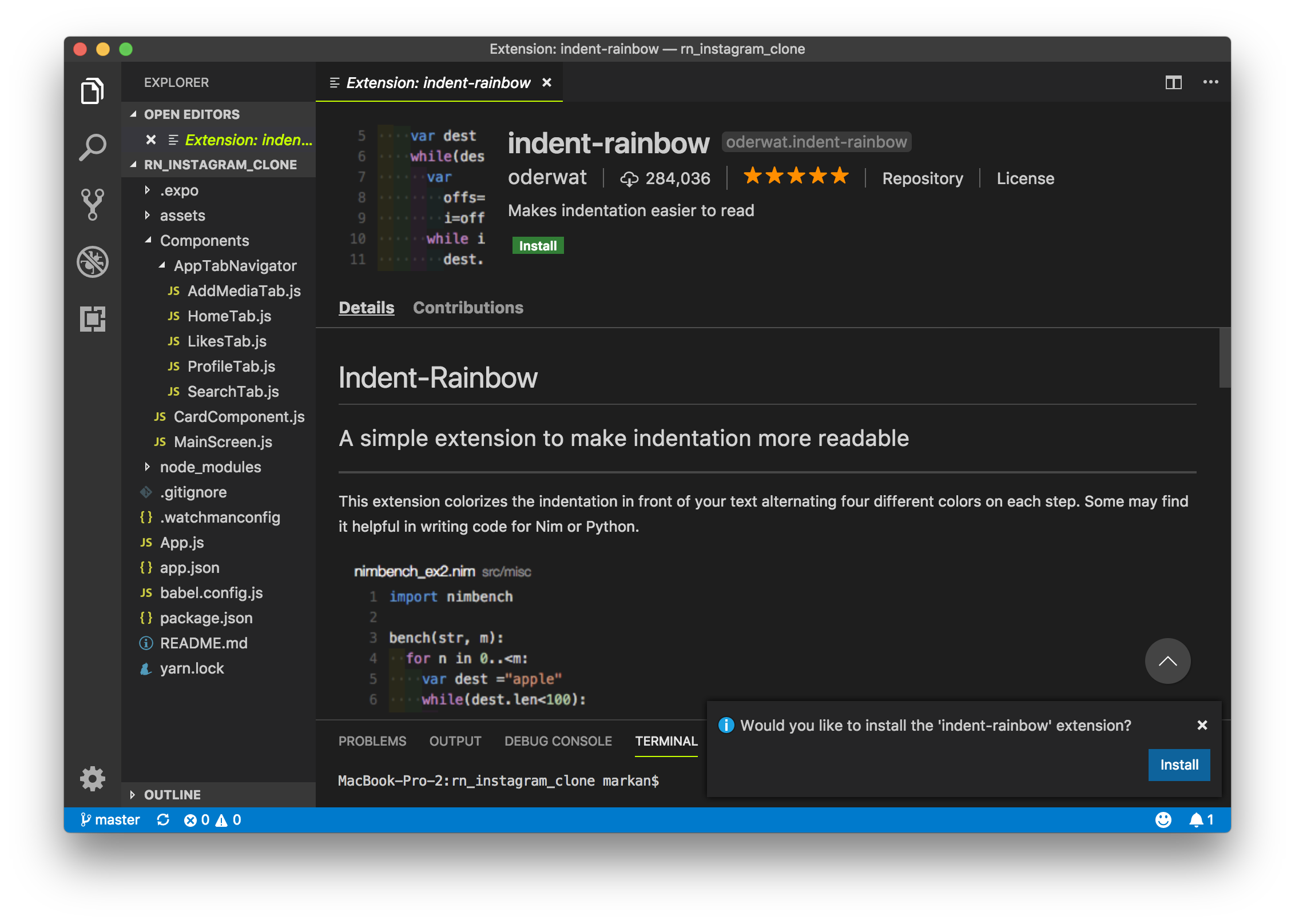Open the Search view icon
Image resolution: width=1295 pixels, height=924 pixels.
92,147
